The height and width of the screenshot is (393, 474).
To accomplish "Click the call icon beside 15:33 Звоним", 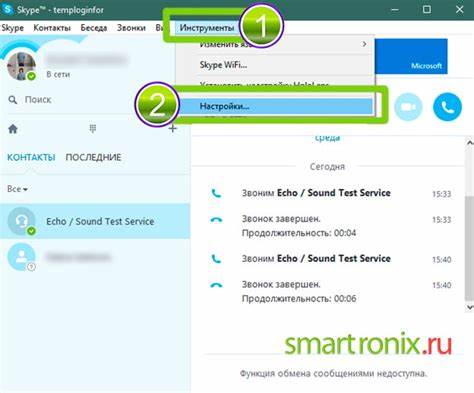I will pos(216,193).
